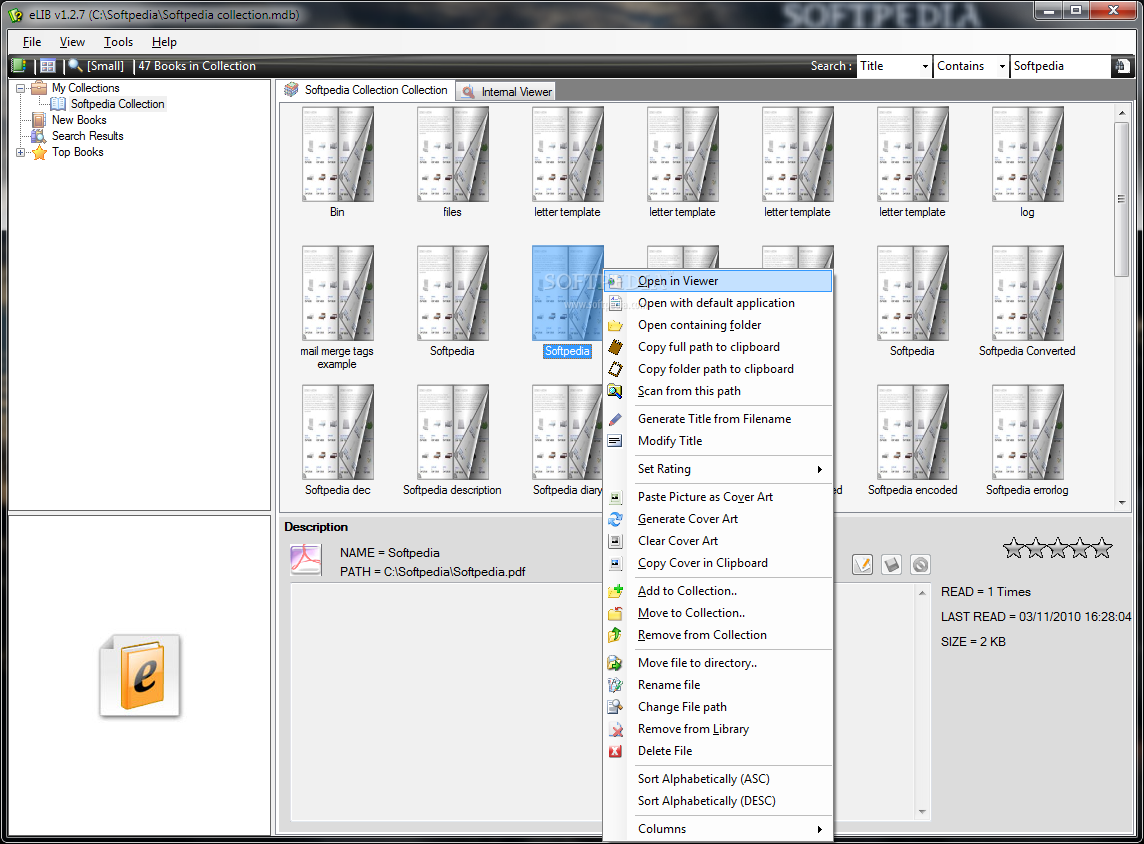Click the thumbnail grid view toolbar icon
The image size is (1144, 844).
[x=48, y=66]
